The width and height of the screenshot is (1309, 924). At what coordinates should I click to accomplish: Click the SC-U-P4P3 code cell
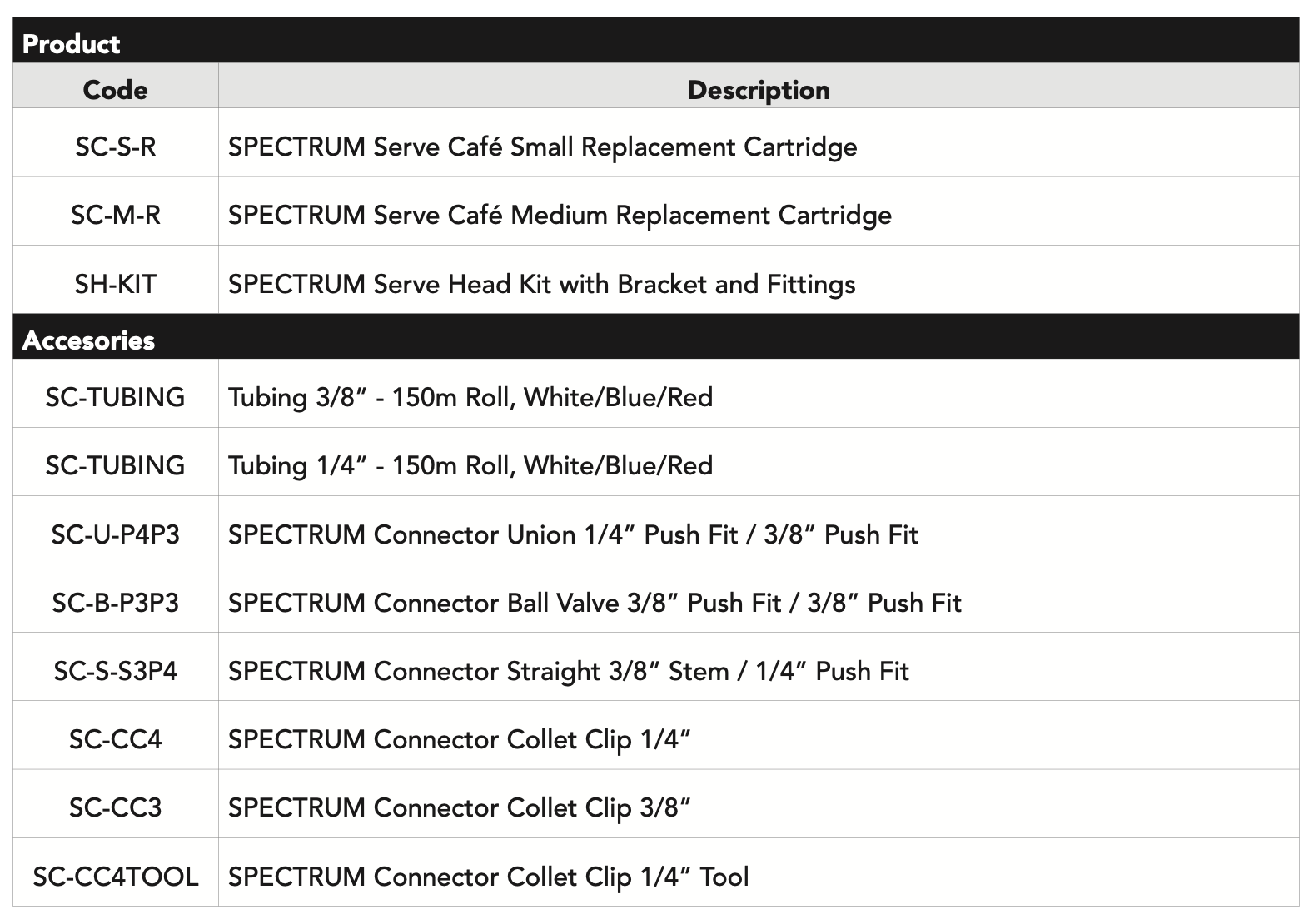point(115,534)
